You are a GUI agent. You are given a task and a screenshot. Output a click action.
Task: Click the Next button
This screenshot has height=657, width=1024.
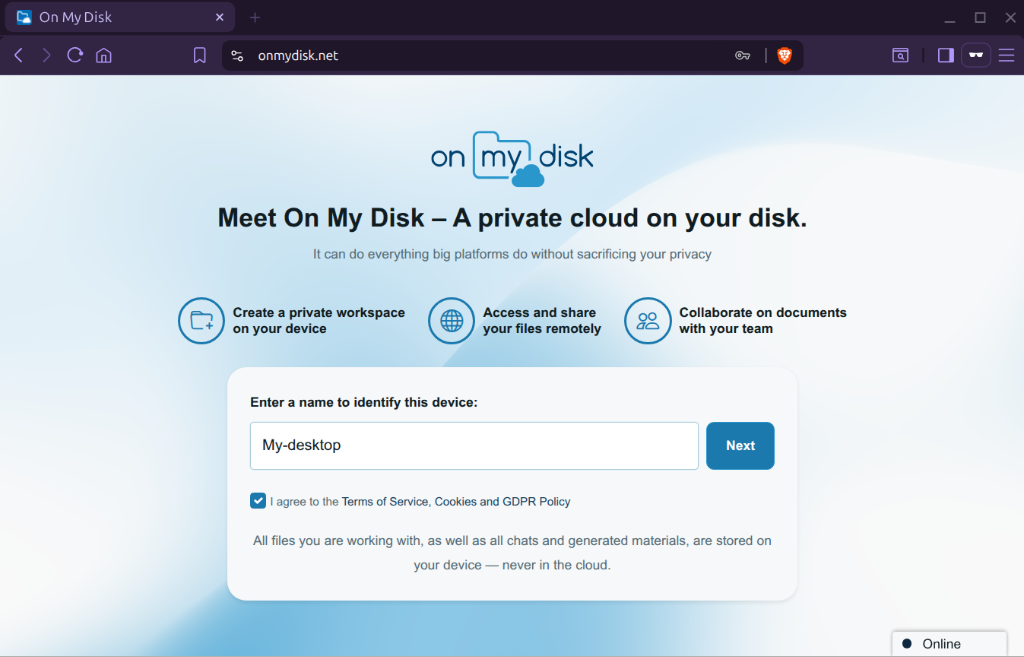(740, 445)
